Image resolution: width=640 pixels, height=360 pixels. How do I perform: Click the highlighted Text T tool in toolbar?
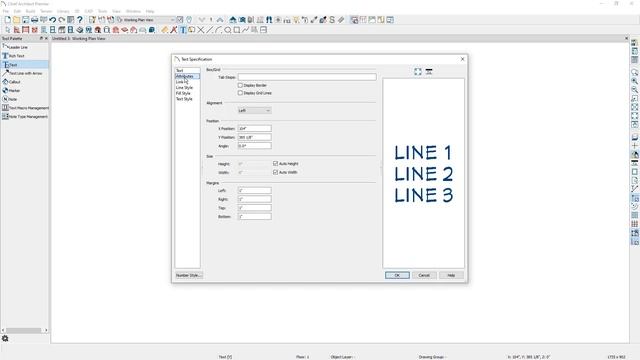pos(183,30)
